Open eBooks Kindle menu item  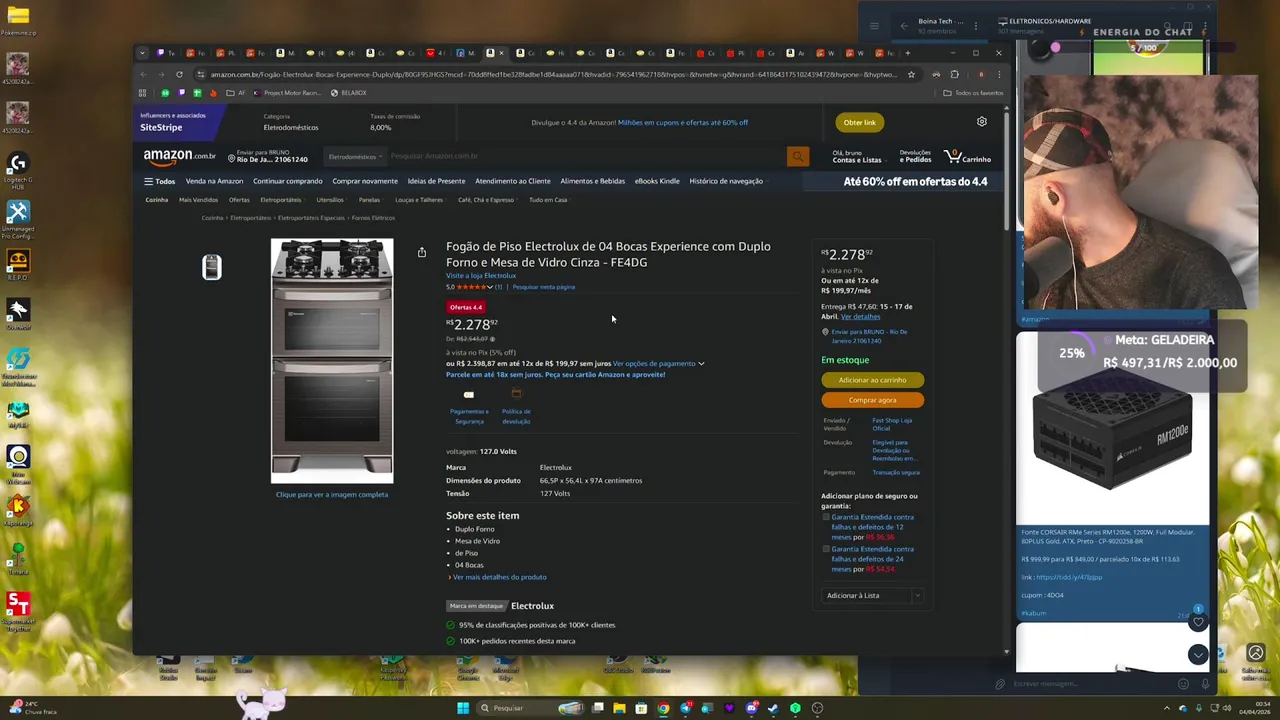pos(657,181)
